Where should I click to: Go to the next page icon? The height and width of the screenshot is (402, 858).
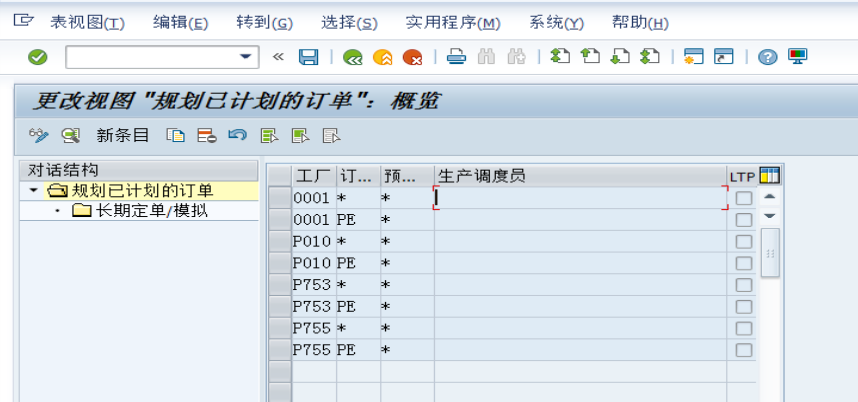[x=619, y=56]
